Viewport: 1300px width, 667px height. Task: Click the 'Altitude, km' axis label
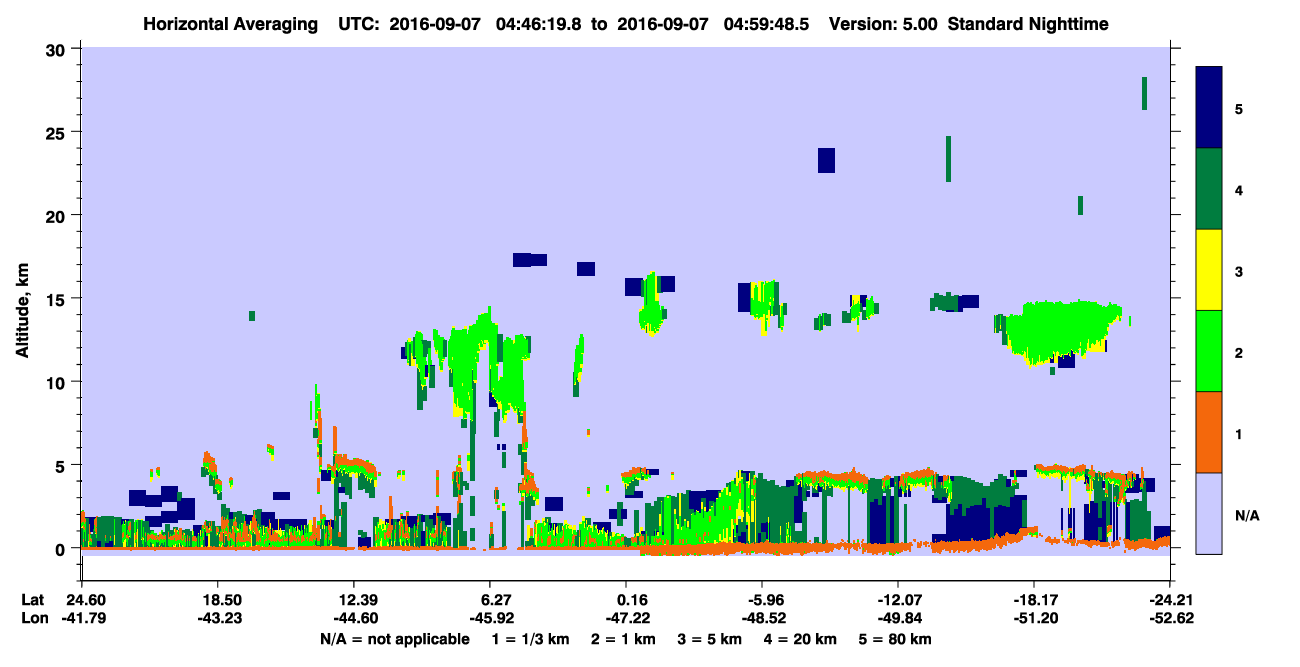click(22, 310)
